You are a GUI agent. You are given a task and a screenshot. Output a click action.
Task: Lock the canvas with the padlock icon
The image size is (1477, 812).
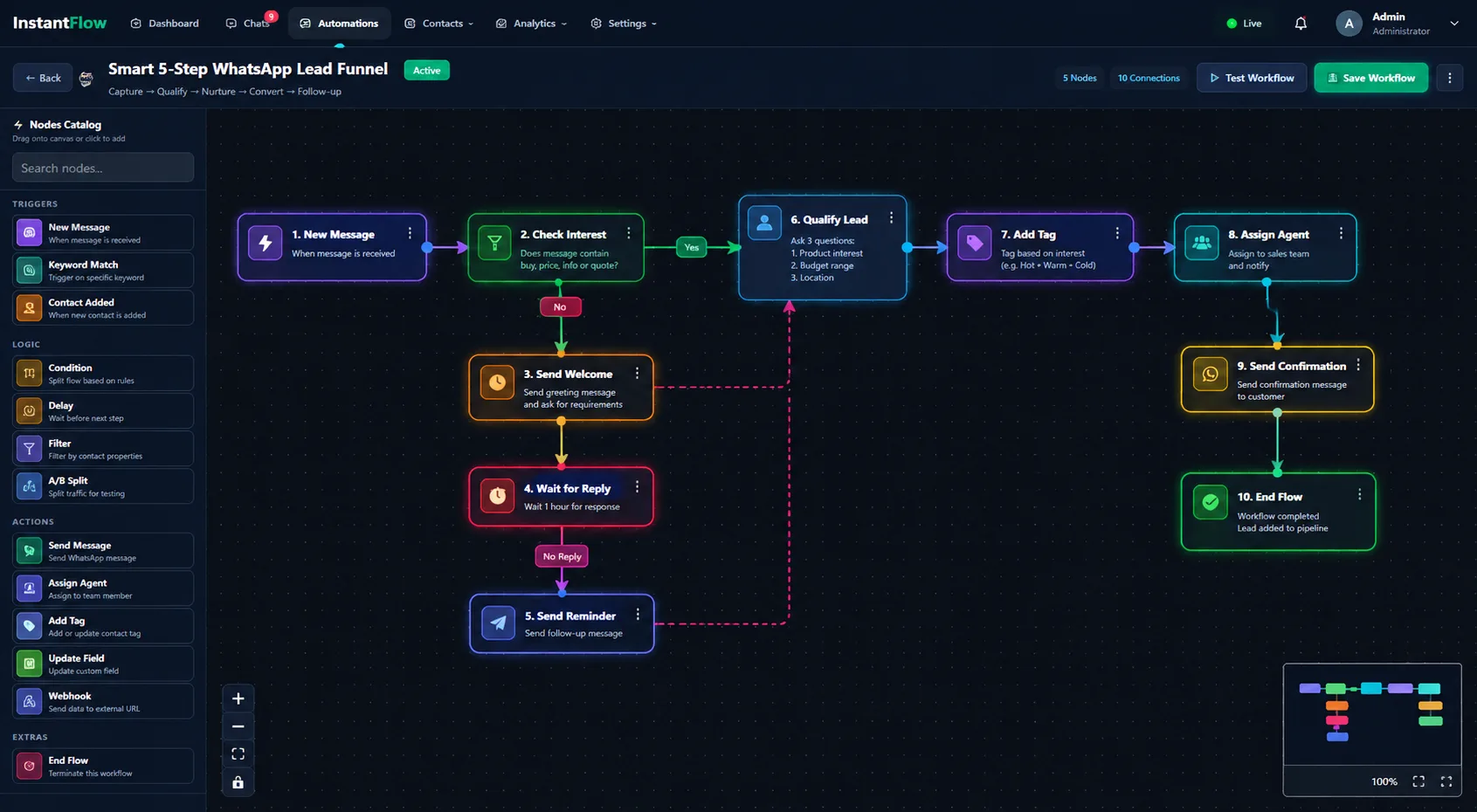(x=238, y=782)
